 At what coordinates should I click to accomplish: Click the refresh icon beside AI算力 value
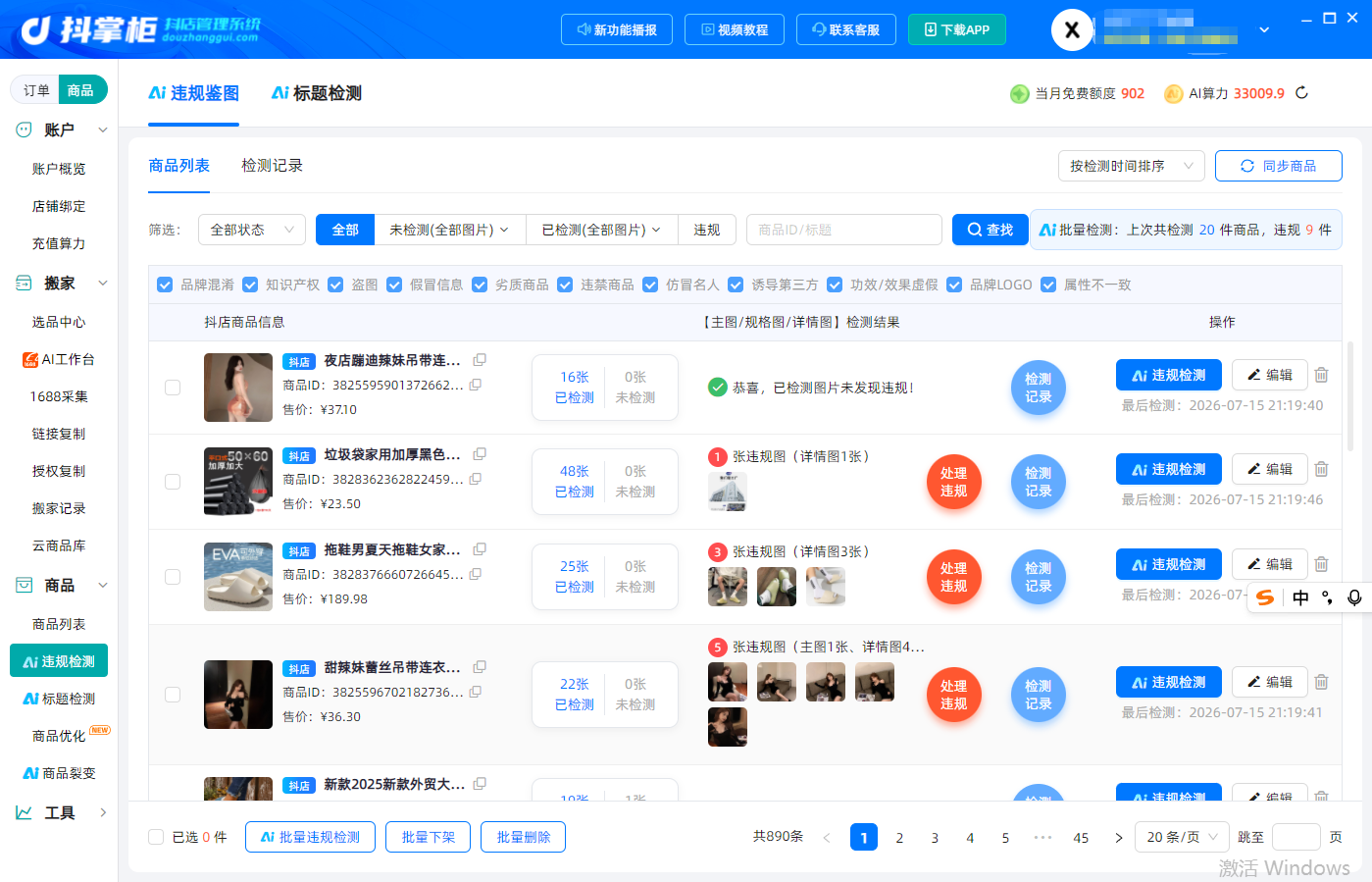click(1301, 93)
